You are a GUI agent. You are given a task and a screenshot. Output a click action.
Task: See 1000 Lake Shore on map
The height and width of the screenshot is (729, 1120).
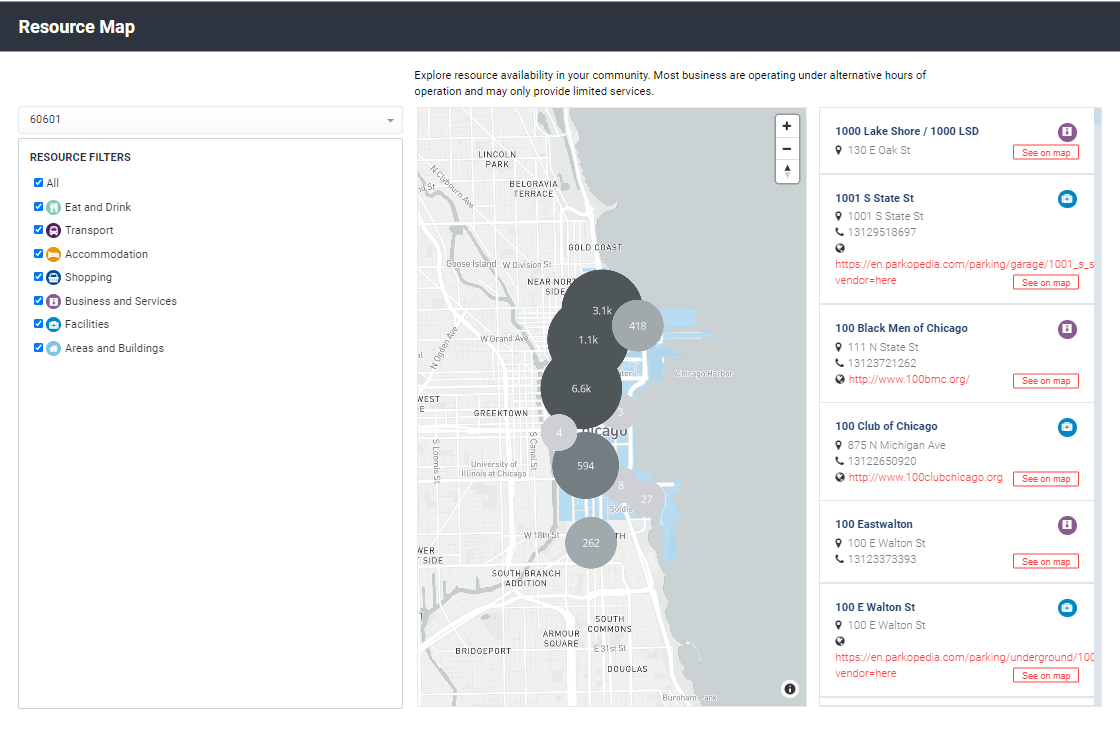point(1046,153)
